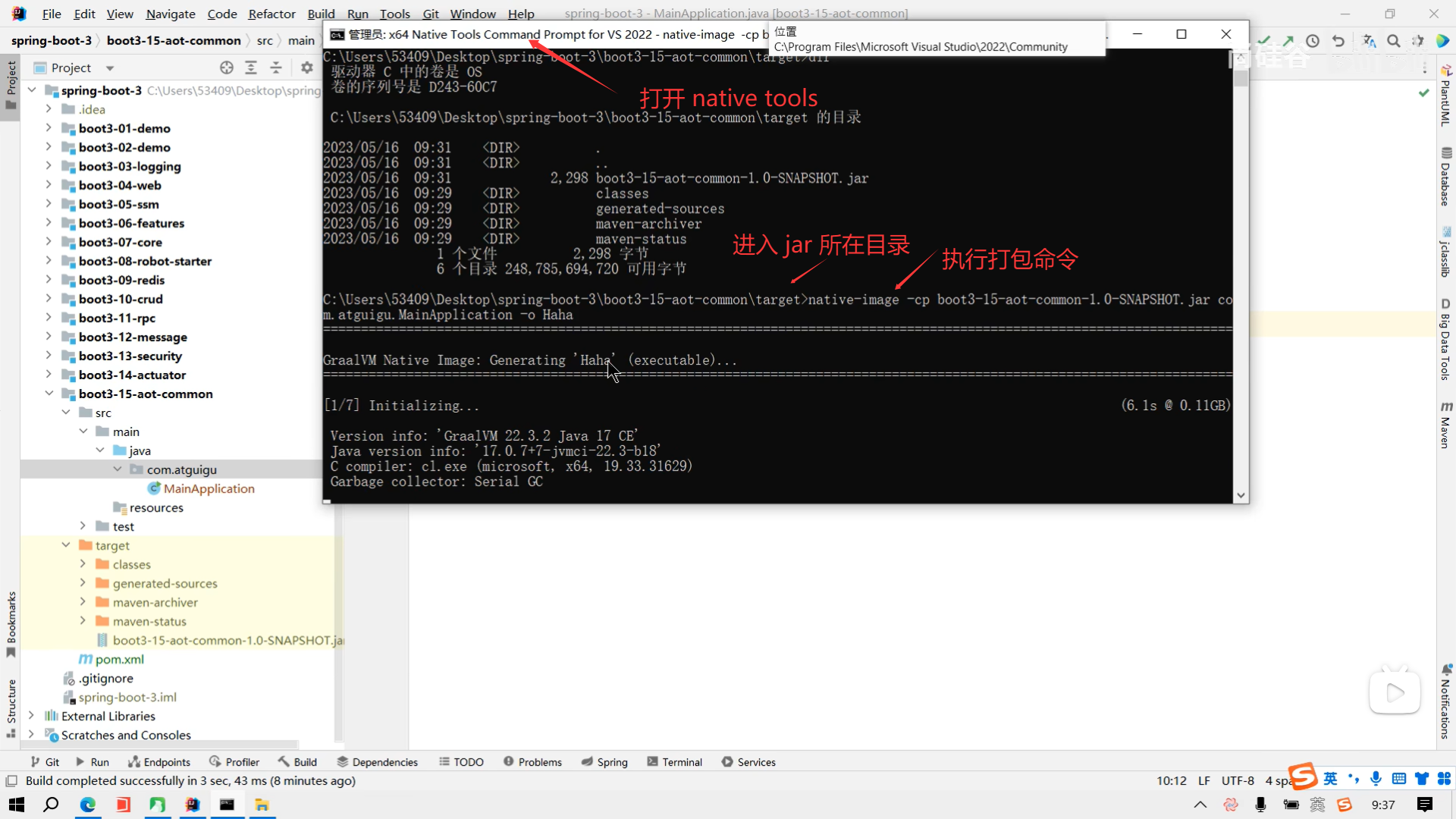This screenshot has width=1456, height=819.
Task: Open the Refactor menu
Action: click(x=271, y=14)
